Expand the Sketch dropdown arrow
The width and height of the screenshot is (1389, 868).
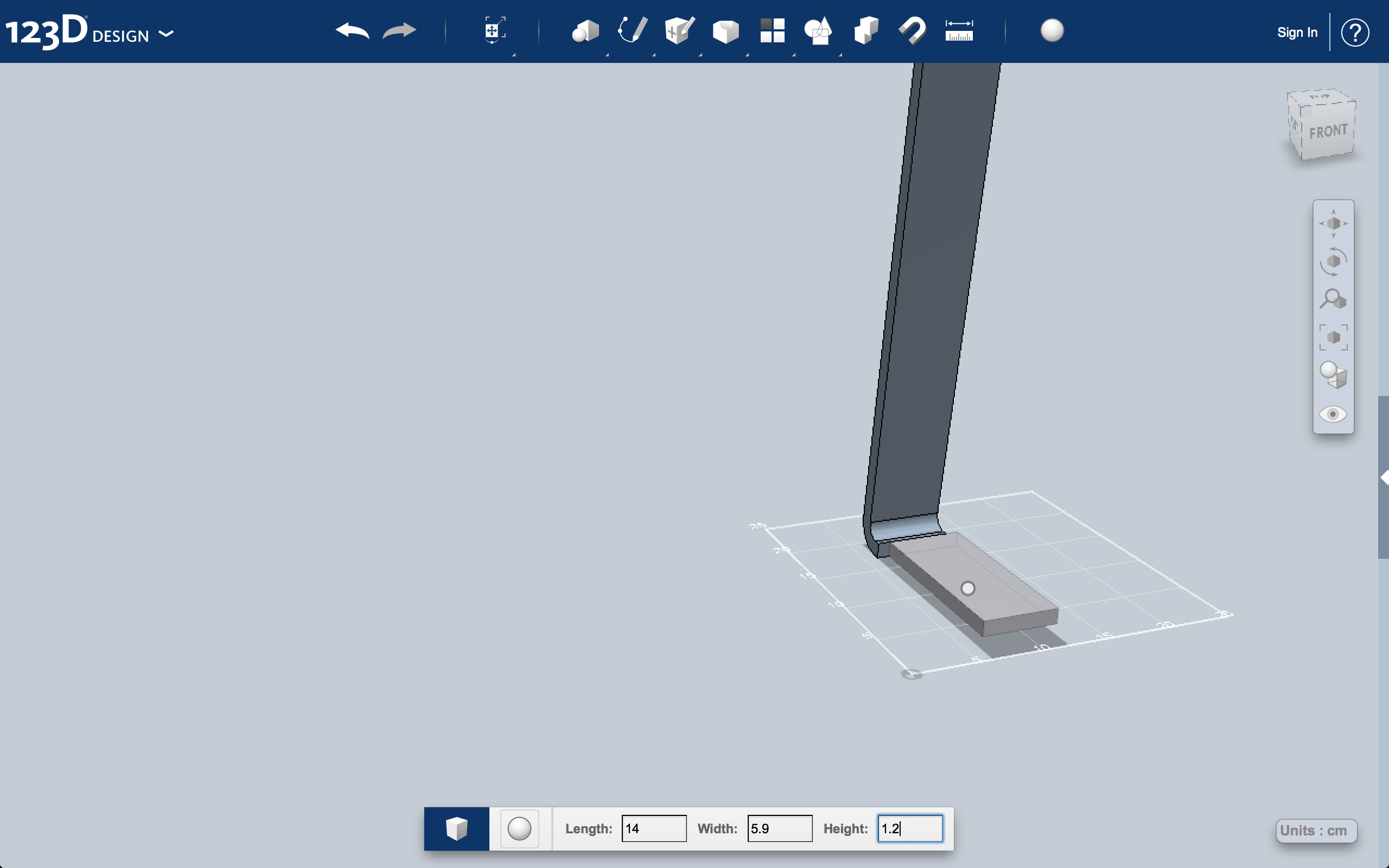point(653,55)
